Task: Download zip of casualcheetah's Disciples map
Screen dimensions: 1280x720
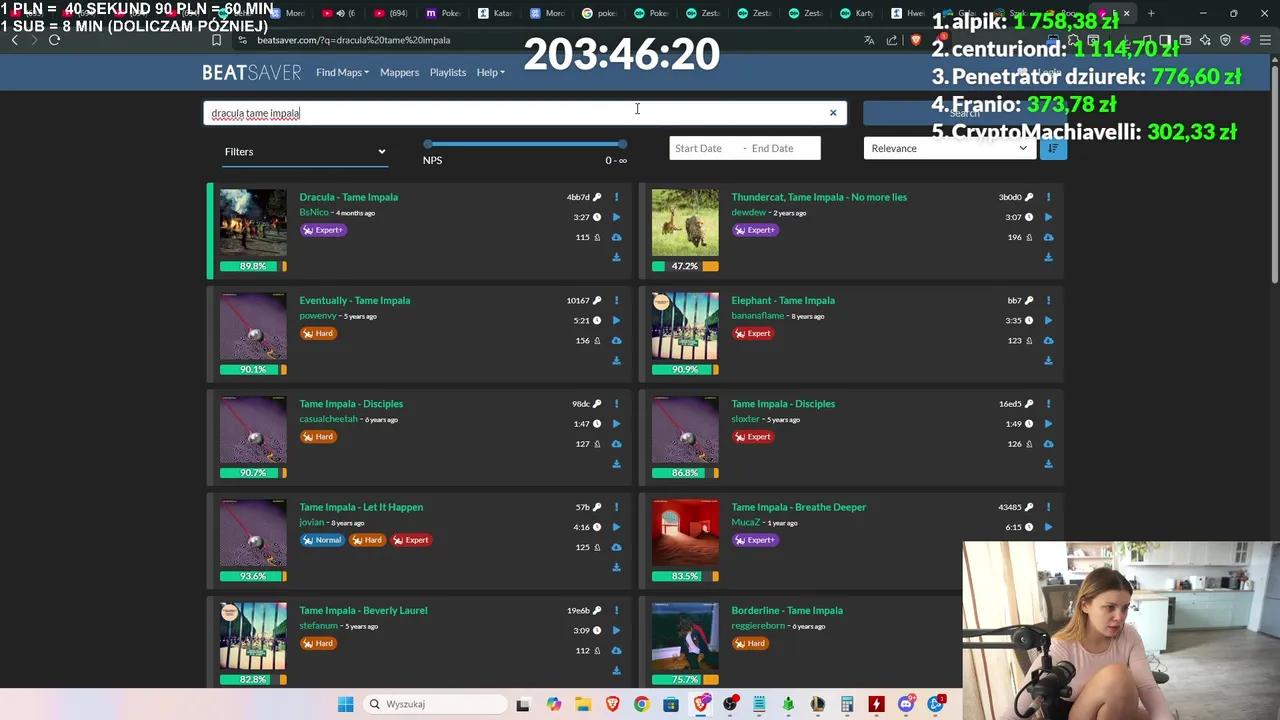Action: (616, 464)
